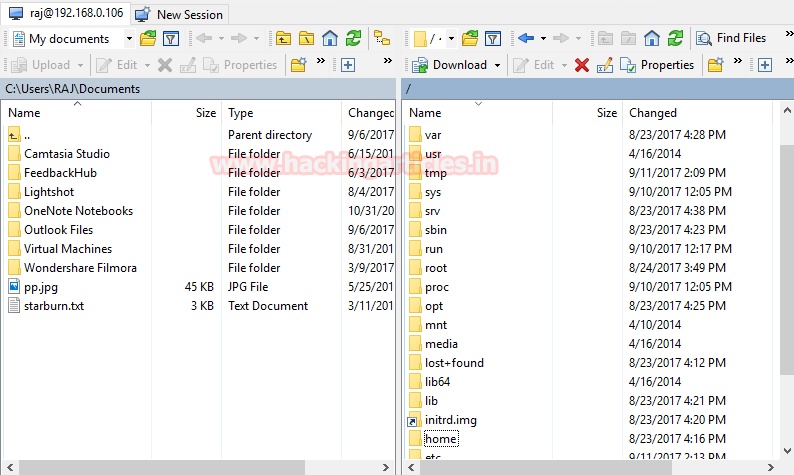
Task: Click the local Edit button
Action: click(116, 65)
